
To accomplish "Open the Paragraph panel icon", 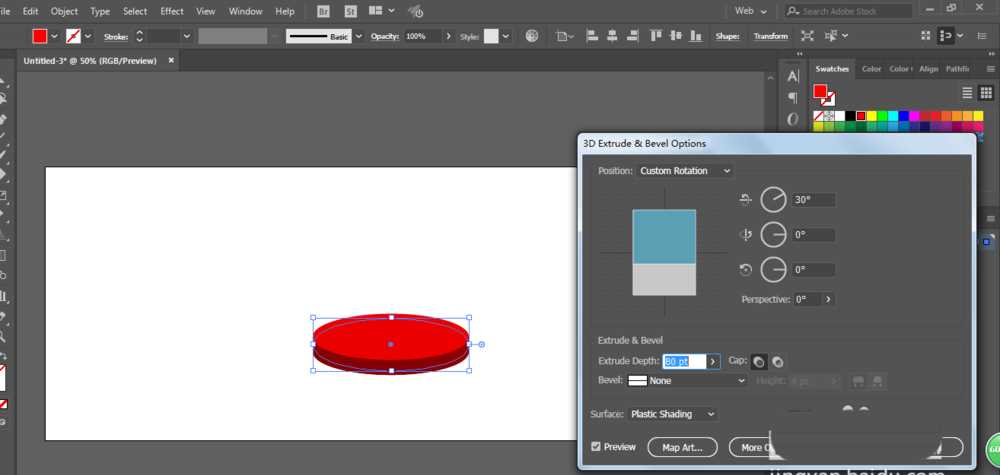I will (793, 98).
